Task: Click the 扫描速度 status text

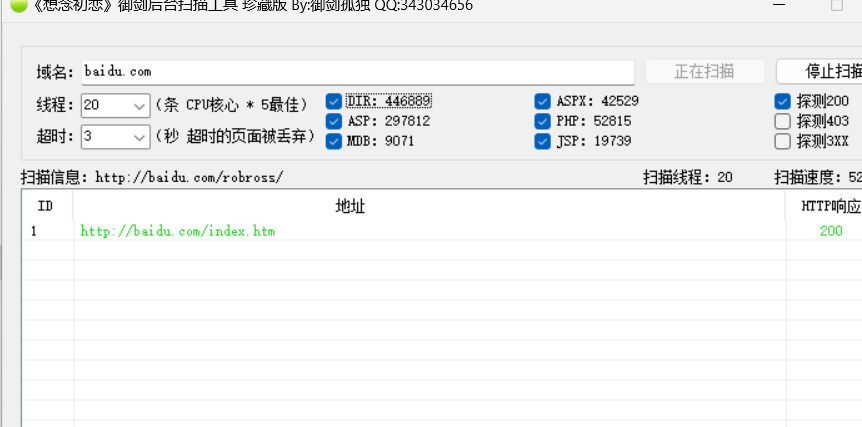Action: click(x=818, y=177)
